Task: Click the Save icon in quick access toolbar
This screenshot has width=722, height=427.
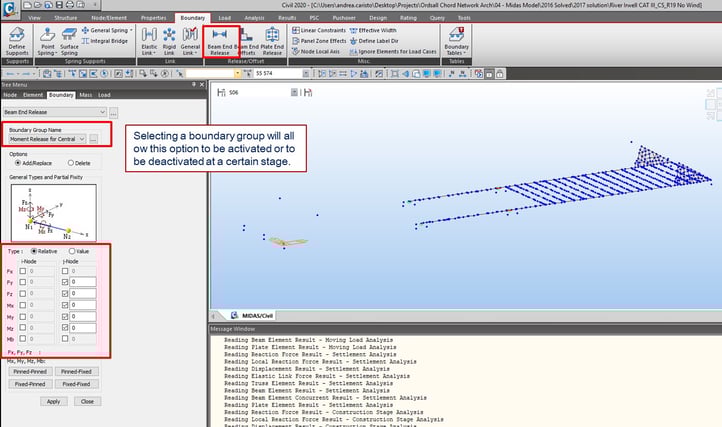Action: [x=59, y=5]
